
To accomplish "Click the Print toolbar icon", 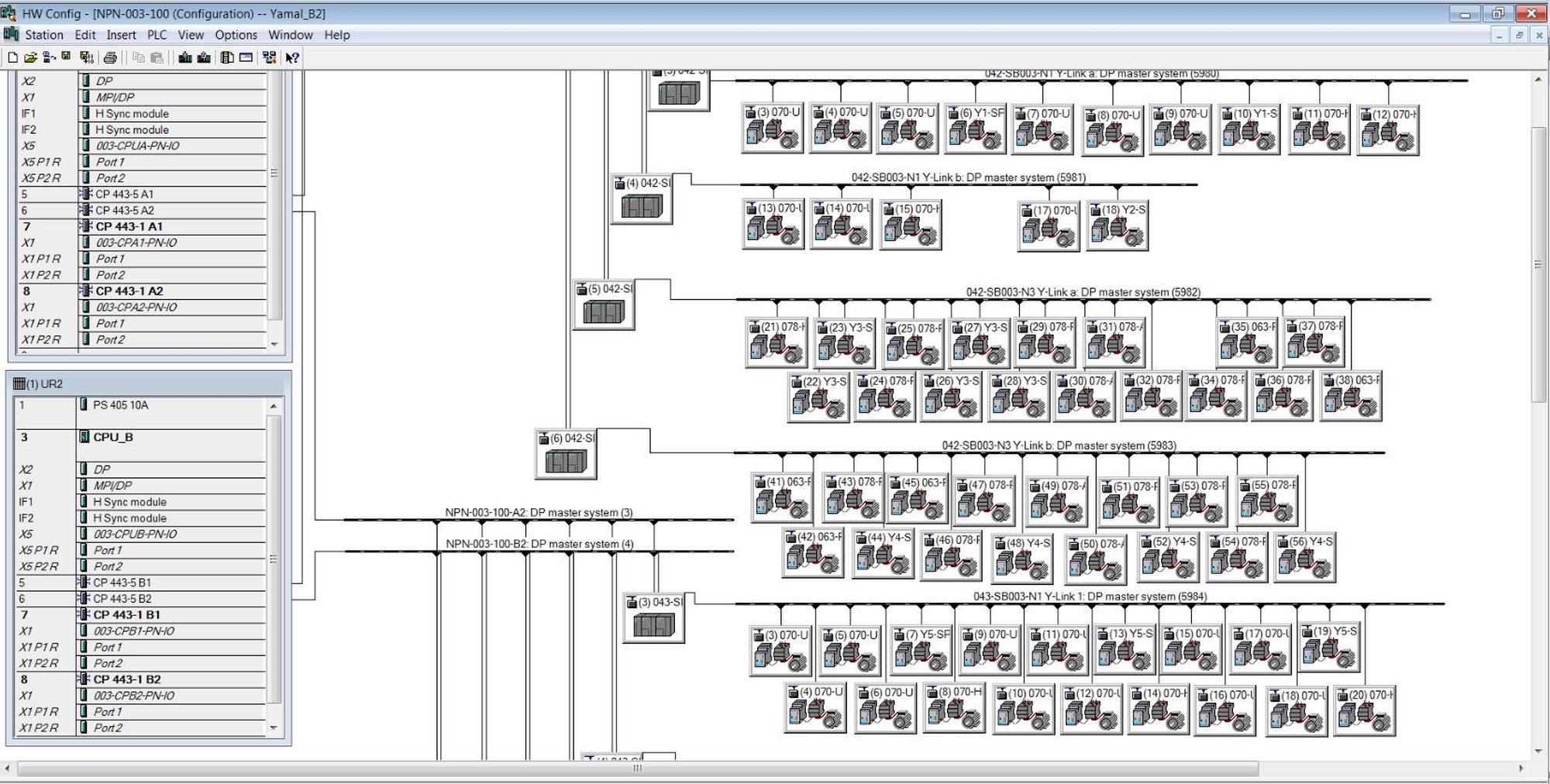I will (x=110, y=57).
